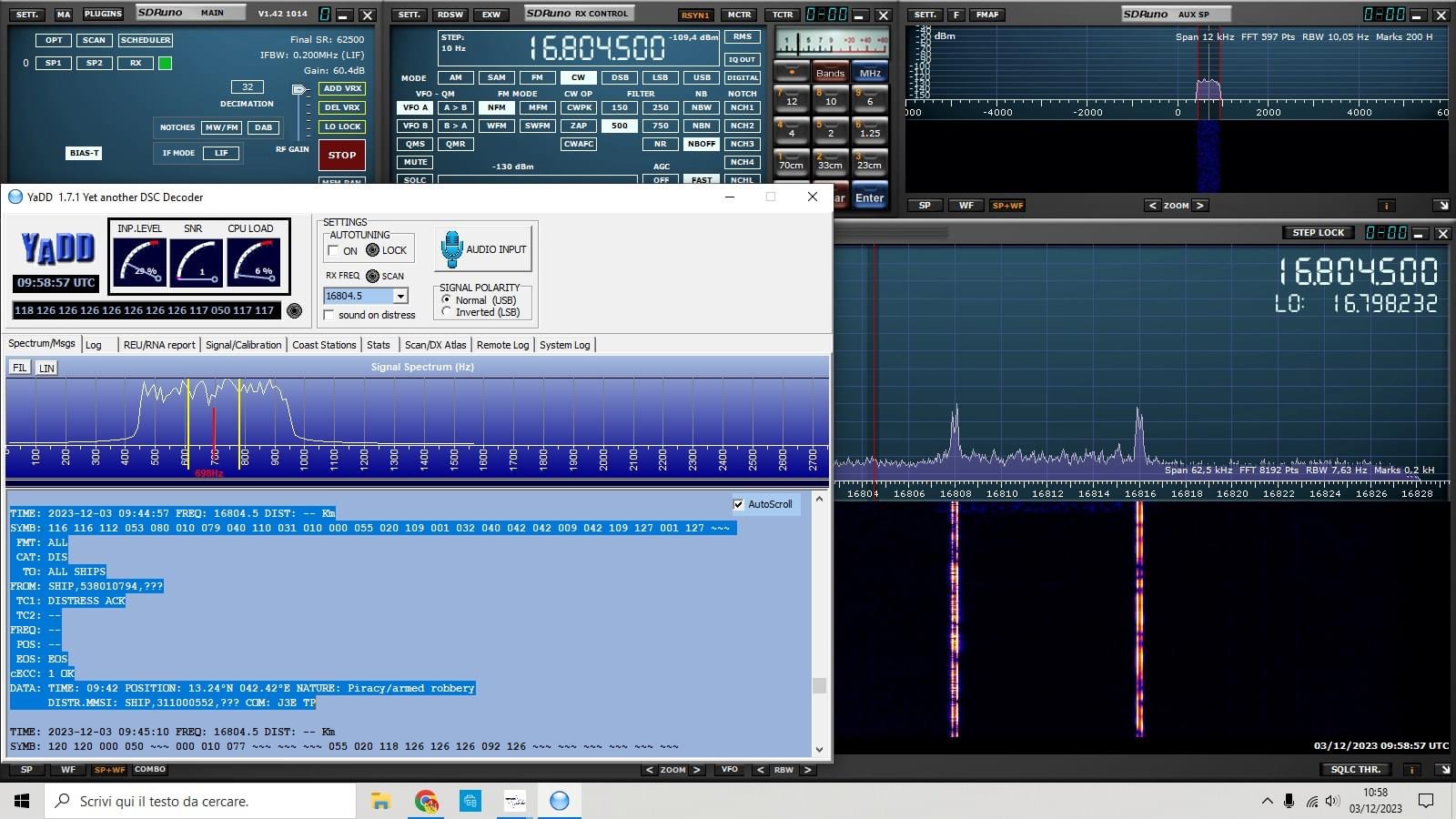Screen dimensions: 1456x819
Task: Select USB mode in RX Control
Action: (702, 77)
